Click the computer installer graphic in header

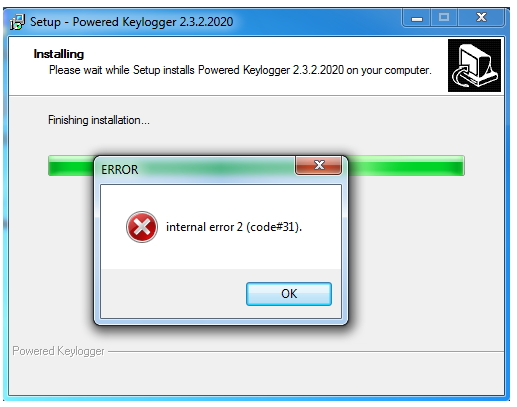point(474,65)
